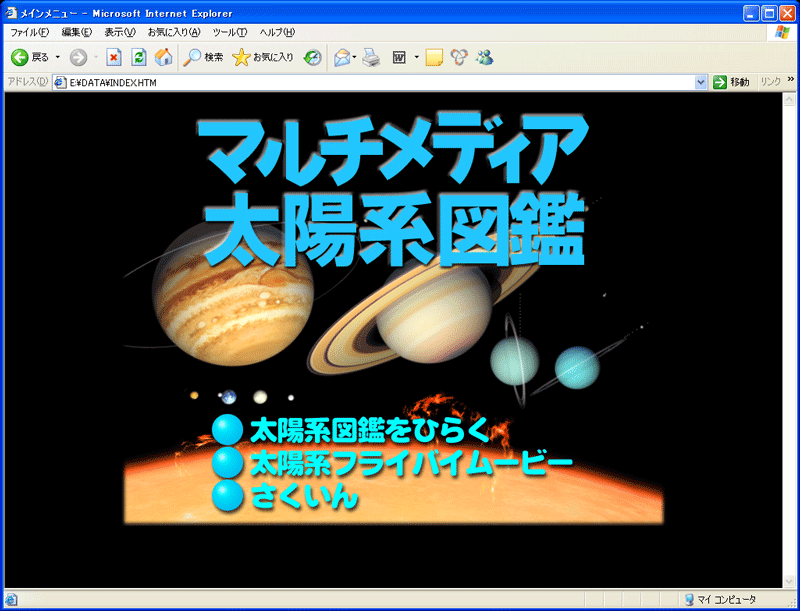Expand the address bar dropdown arrow
Viewport: 800px width, 611px height.
[x=702, y=83]
